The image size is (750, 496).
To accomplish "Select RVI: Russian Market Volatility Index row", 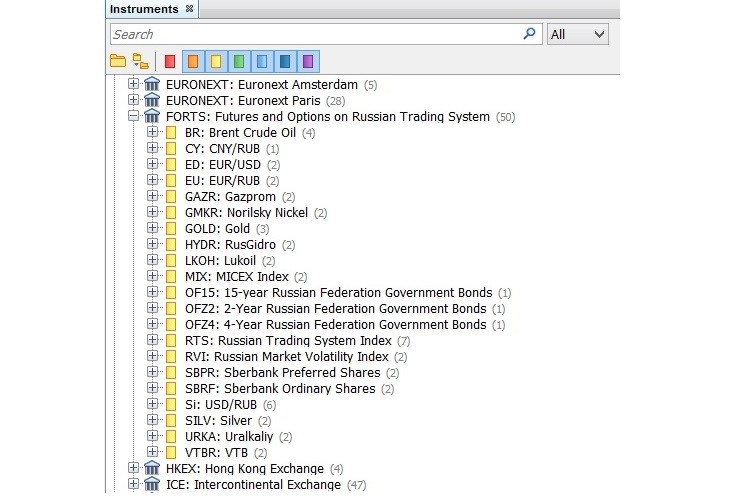I will click(287, 356).
